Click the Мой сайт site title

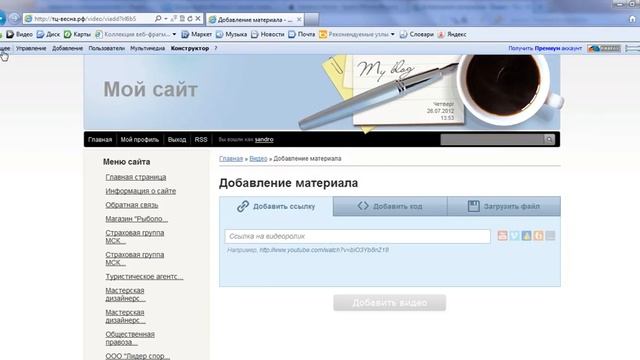(x=150, y=89)
